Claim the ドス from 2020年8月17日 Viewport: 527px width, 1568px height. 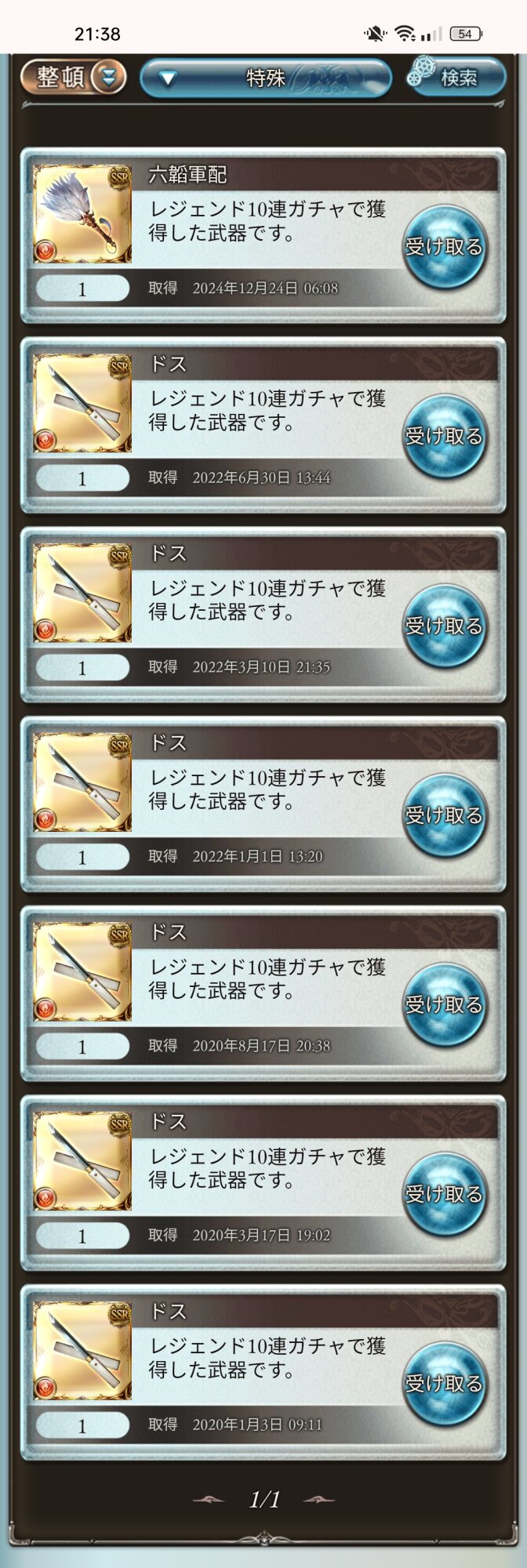click(x=444, y=1004)
